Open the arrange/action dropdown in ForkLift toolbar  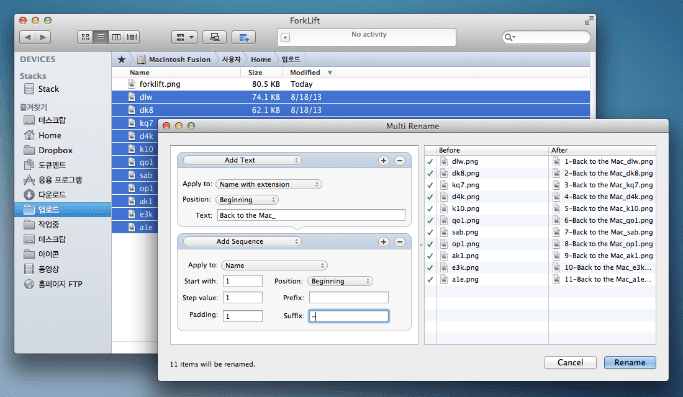(185, 37)
